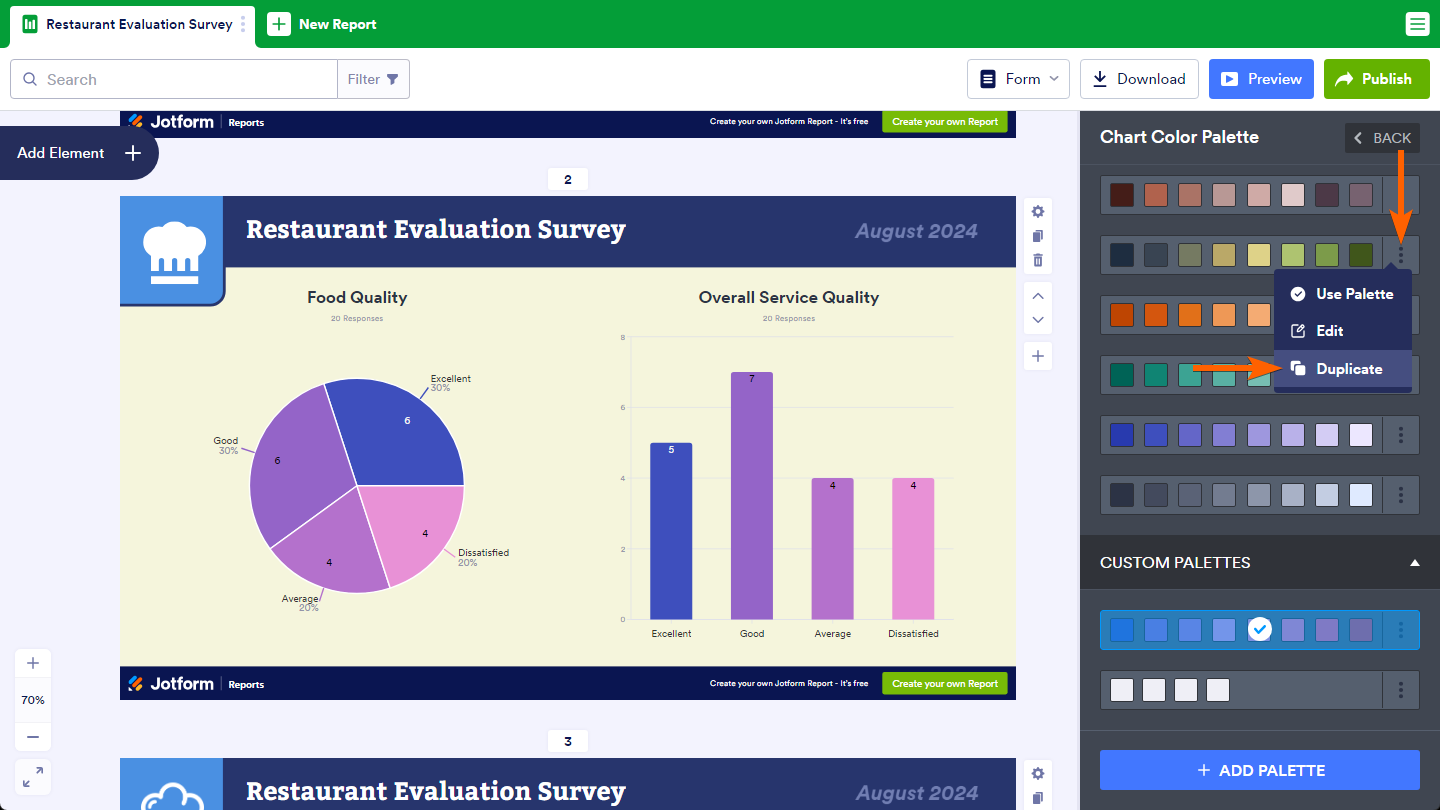Image resolution: width=1440 pixels, height=810 pixels.
Task: Open options for the indigo-lavender palette row
Action: (1401, 435)
